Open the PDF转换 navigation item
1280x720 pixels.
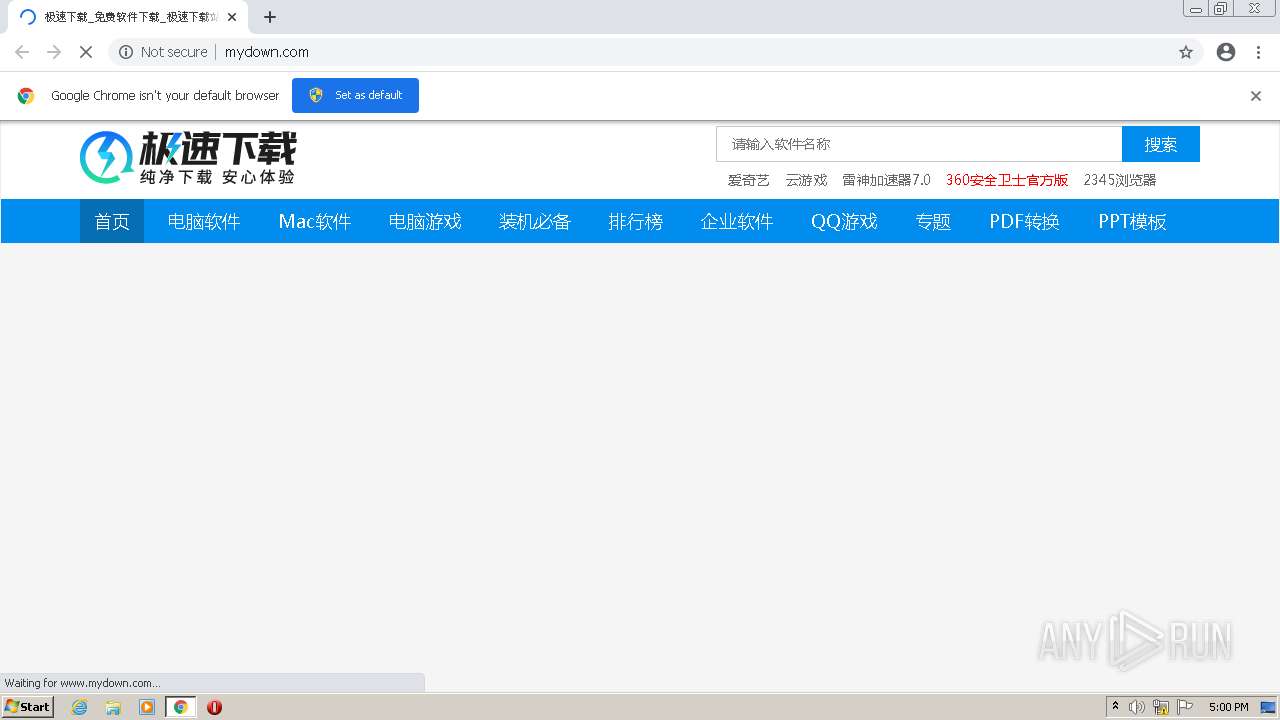click(1025, 221)
